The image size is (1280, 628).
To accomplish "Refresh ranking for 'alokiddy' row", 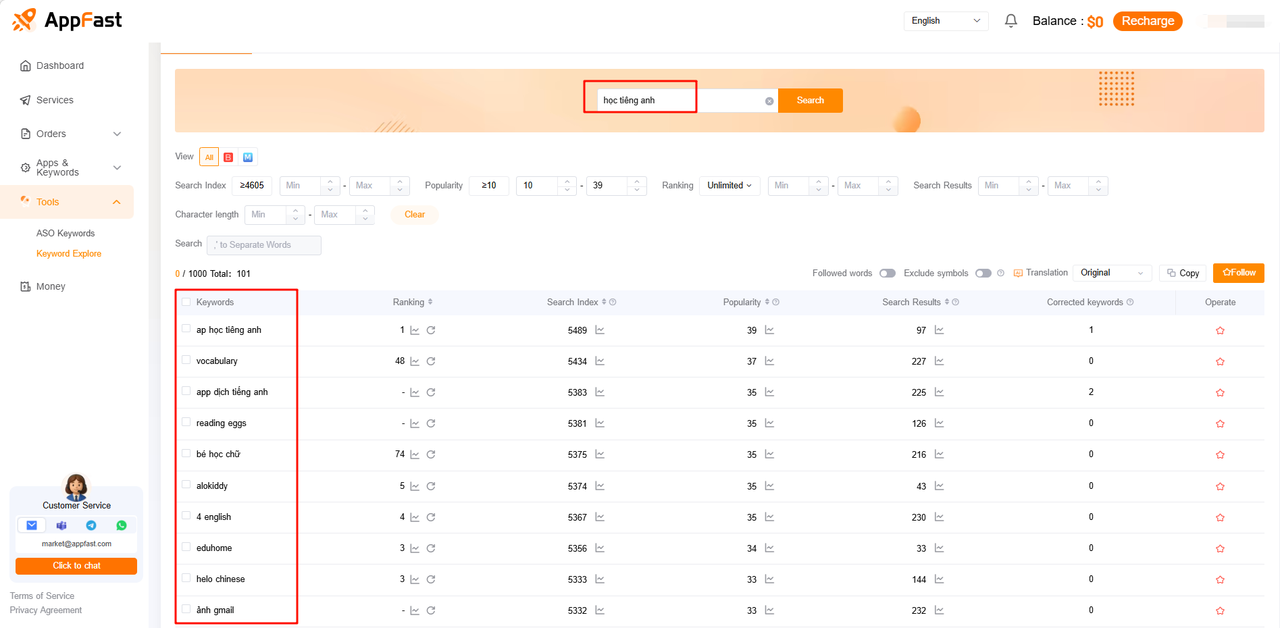I will (x=431, y=486).
